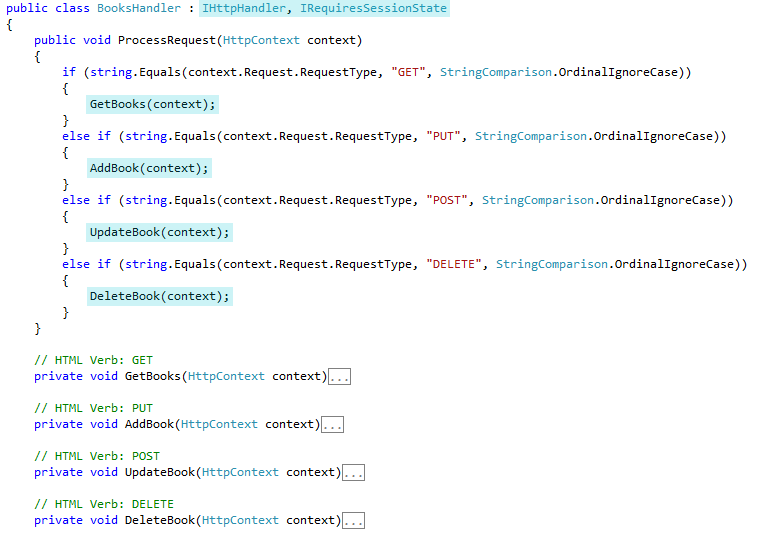Click ProcessRequest method name

[167, 41]
